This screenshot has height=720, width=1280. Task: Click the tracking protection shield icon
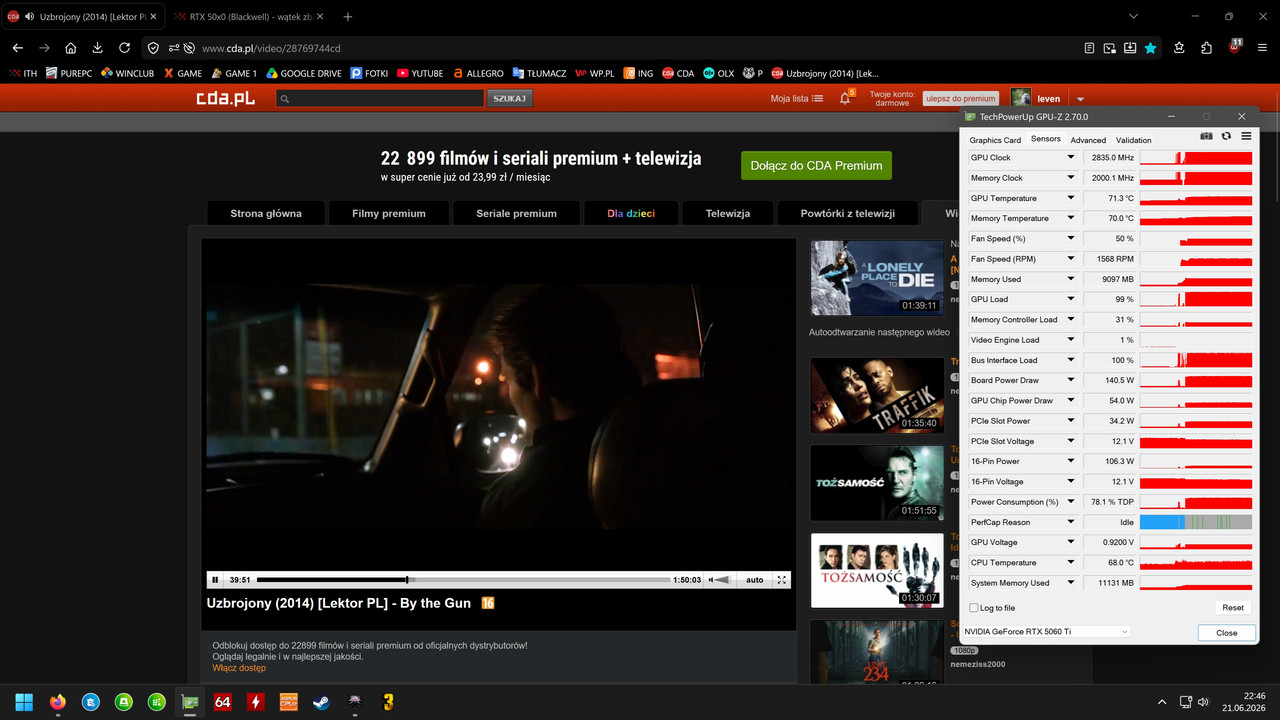coord(153,47)
